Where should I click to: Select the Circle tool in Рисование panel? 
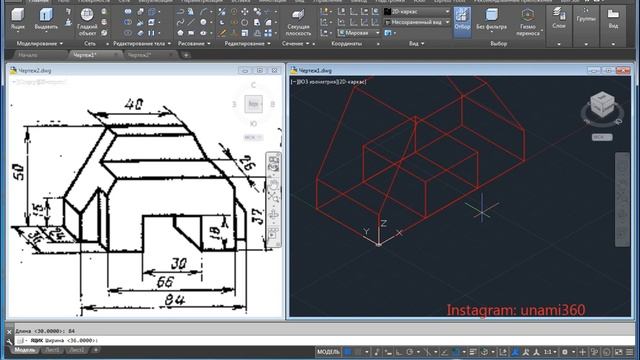[203, 22]
